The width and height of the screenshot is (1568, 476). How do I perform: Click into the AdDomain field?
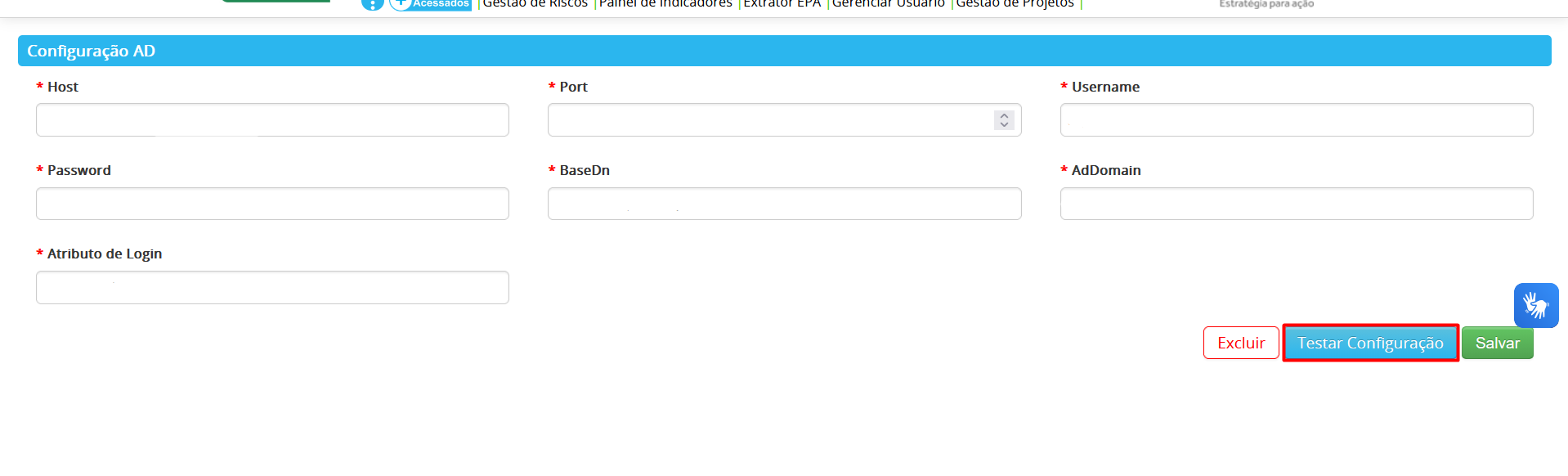click(x=1296, y=204)
